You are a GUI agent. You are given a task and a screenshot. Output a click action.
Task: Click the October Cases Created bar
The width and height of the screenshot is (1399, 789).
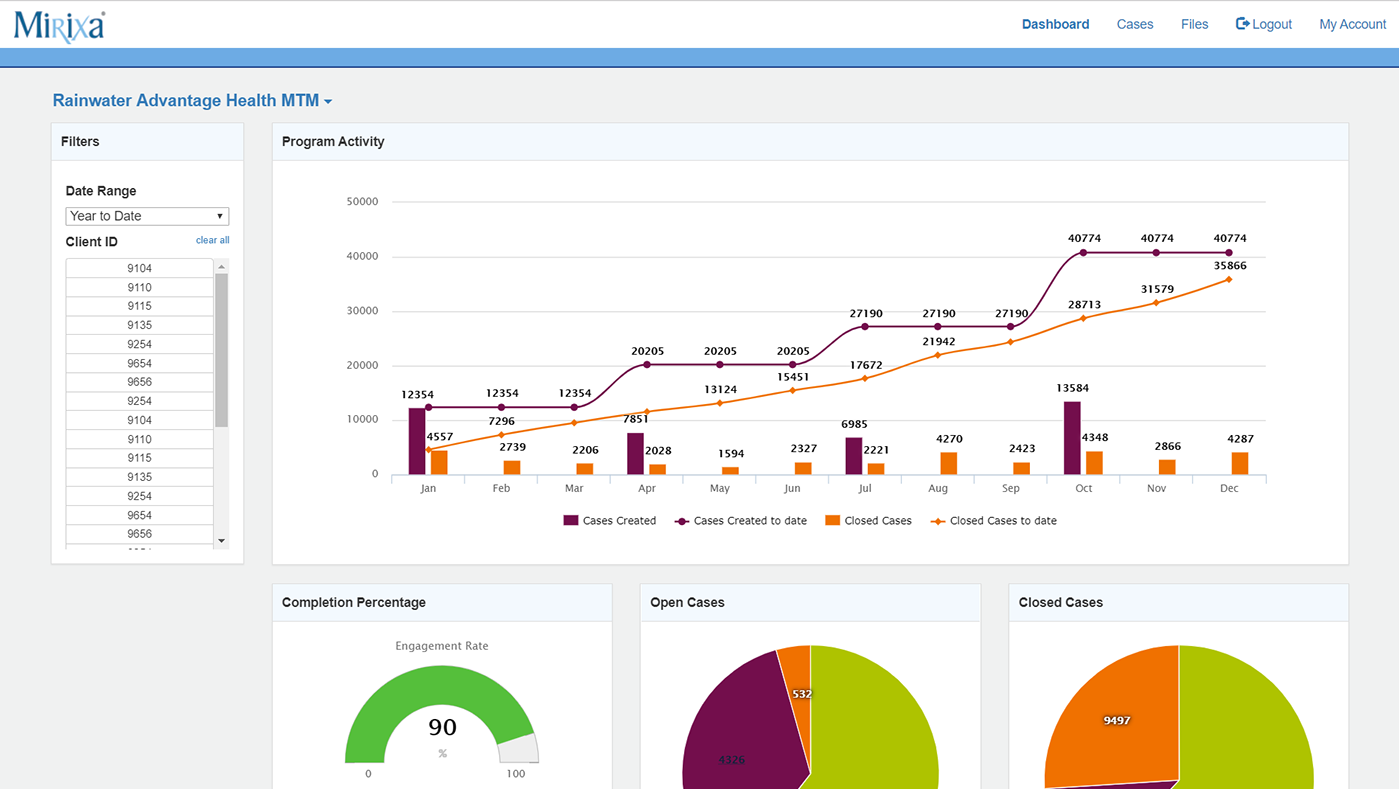pyautogui.click(x=1072, y=438)
